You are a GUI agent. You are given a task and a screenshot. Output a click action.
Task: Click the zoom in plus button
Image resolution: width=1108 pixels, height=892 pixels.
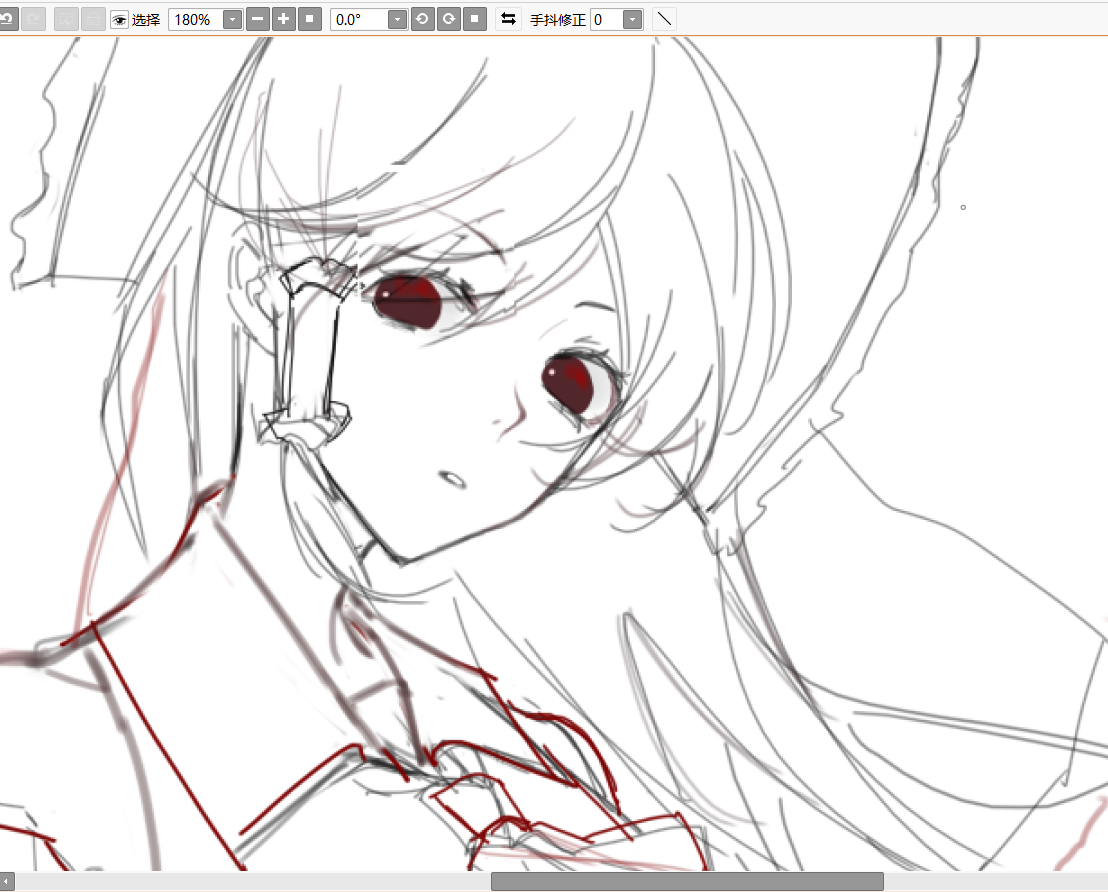click(x=284, y=19)
